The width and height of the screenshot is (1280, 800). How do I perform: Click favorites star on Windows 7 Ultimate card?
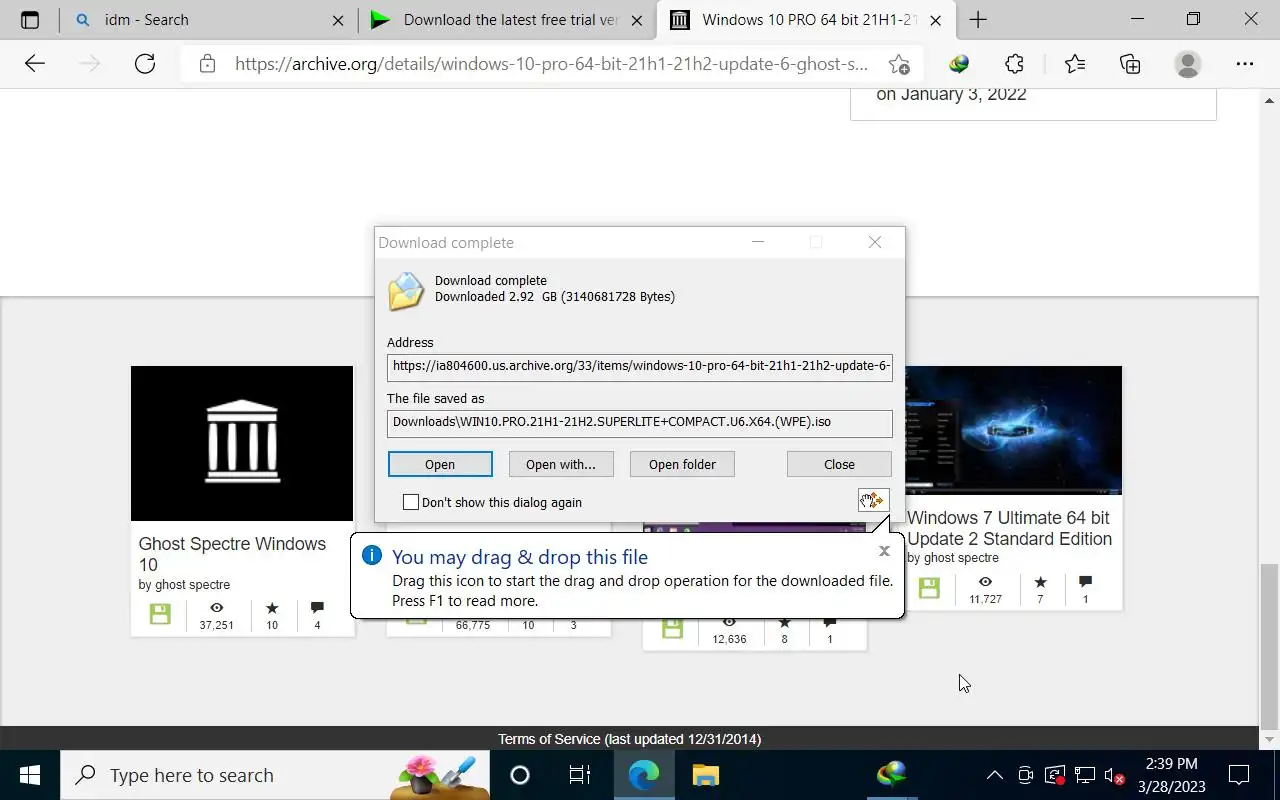[x=1040, y=581]
